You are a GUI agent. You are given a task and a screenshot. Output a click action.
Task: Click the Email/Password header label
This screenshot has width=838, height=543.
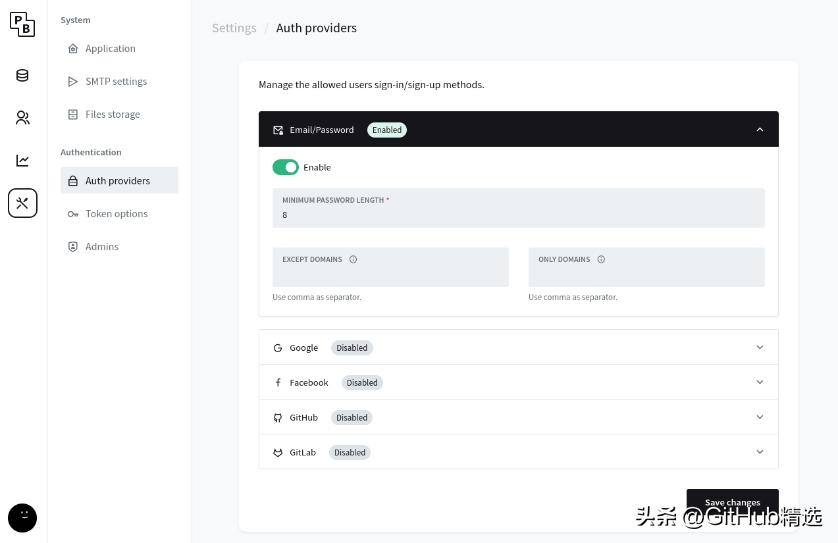pyautogui.click(x=322, y=130)
